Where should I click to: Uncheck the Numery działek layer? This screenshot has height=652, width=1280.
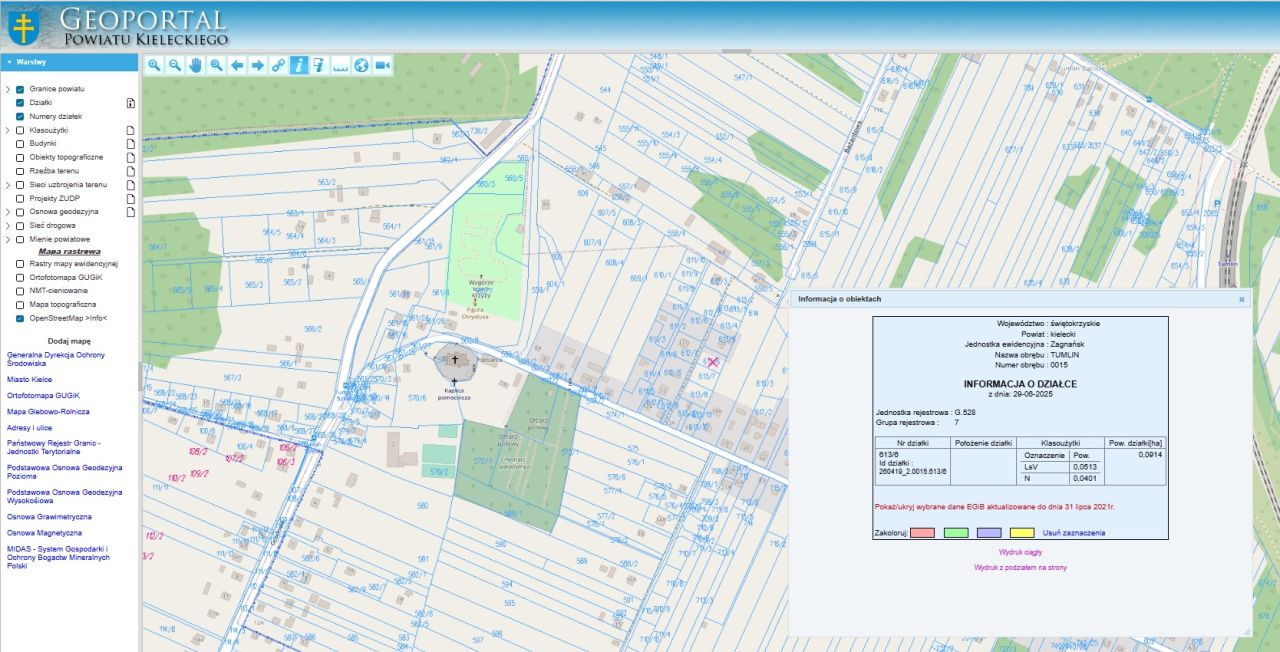tap(20, 116)
